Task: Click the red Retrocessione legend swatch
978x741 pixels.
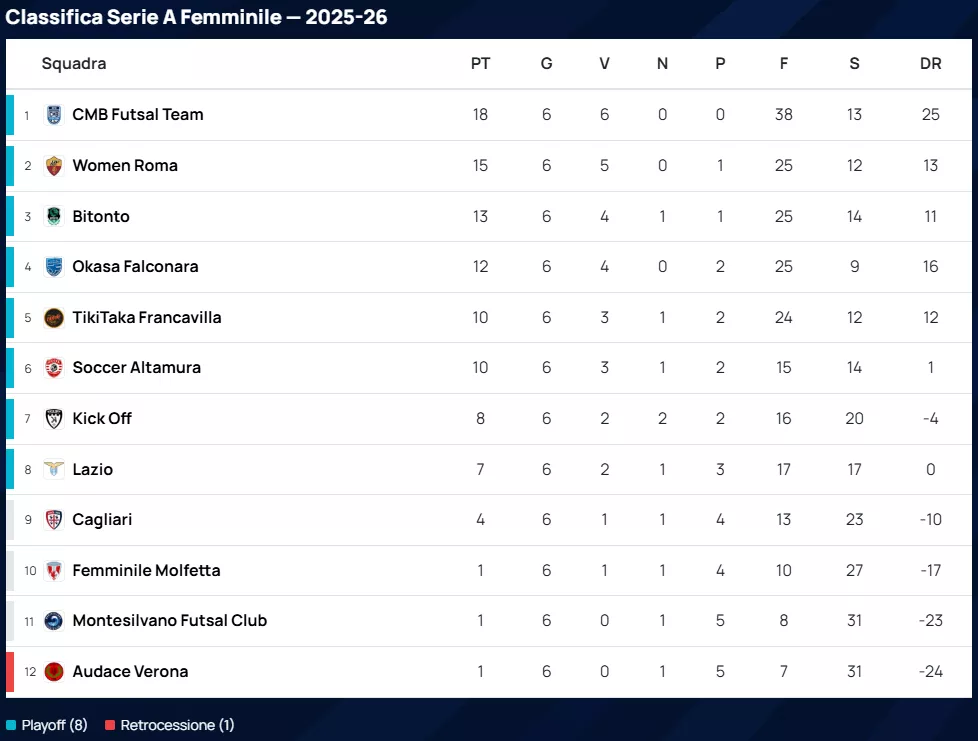Action: 111,725
